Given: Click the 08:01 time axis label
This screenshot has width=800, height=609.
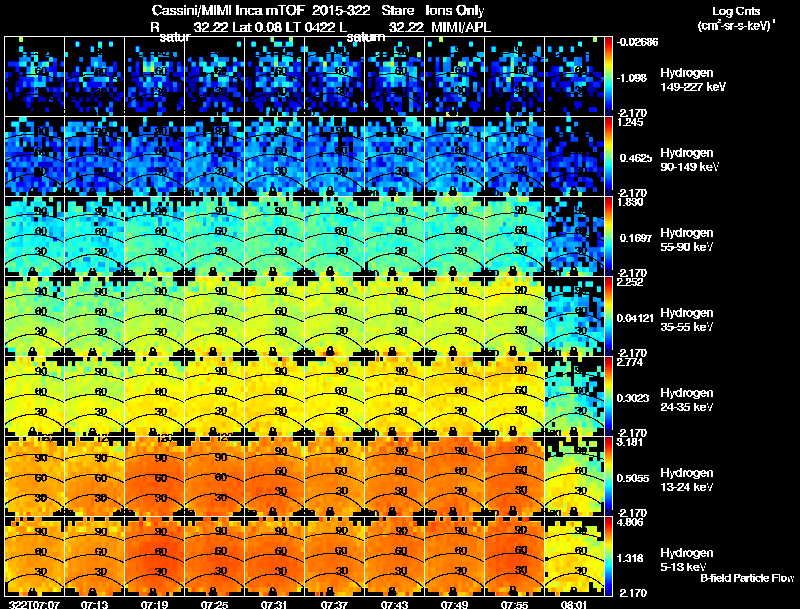Looking at the screenshot, I should (574, 604).
